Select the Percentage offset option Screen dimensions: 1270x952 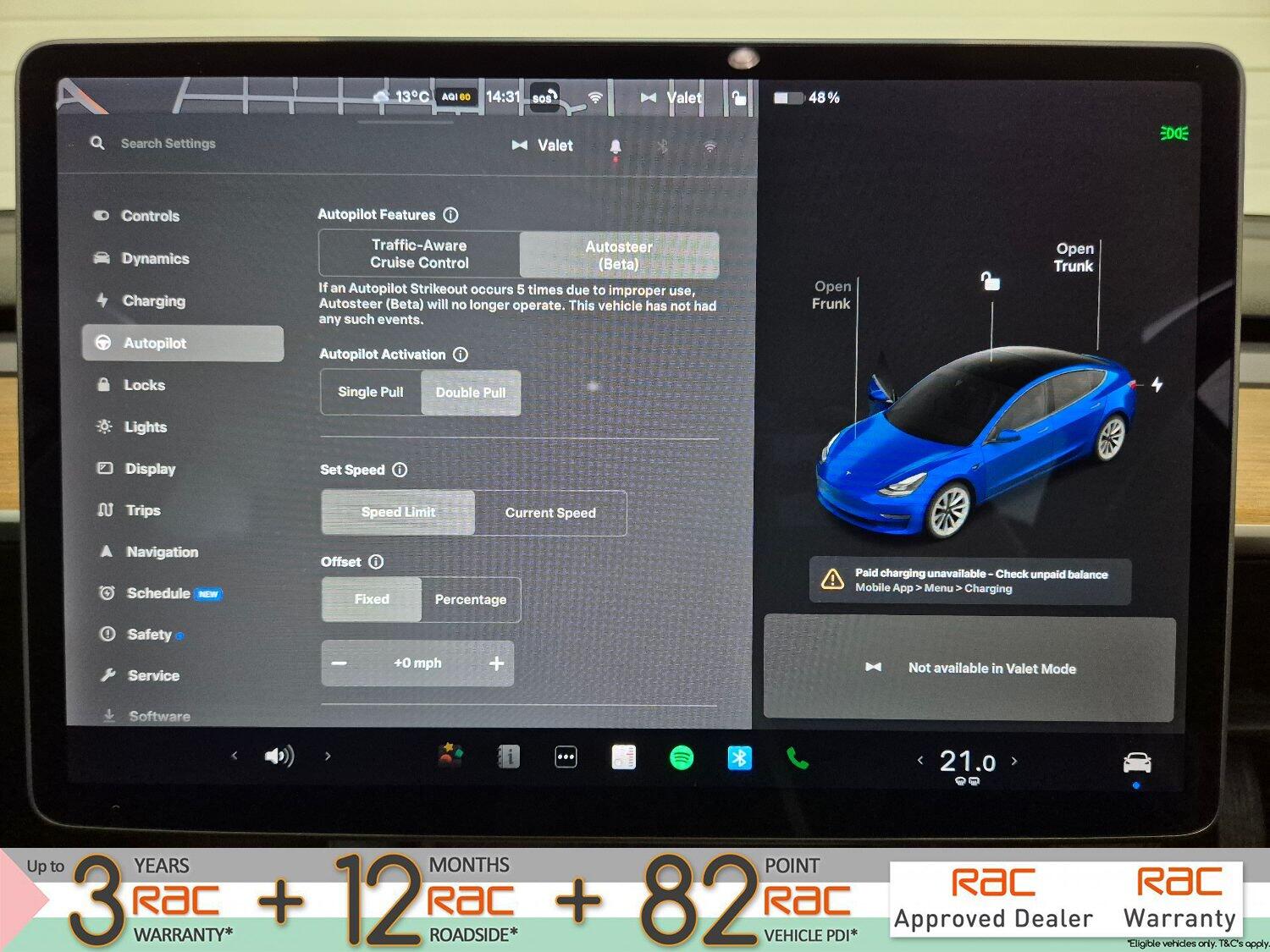[x=470, y=599]
